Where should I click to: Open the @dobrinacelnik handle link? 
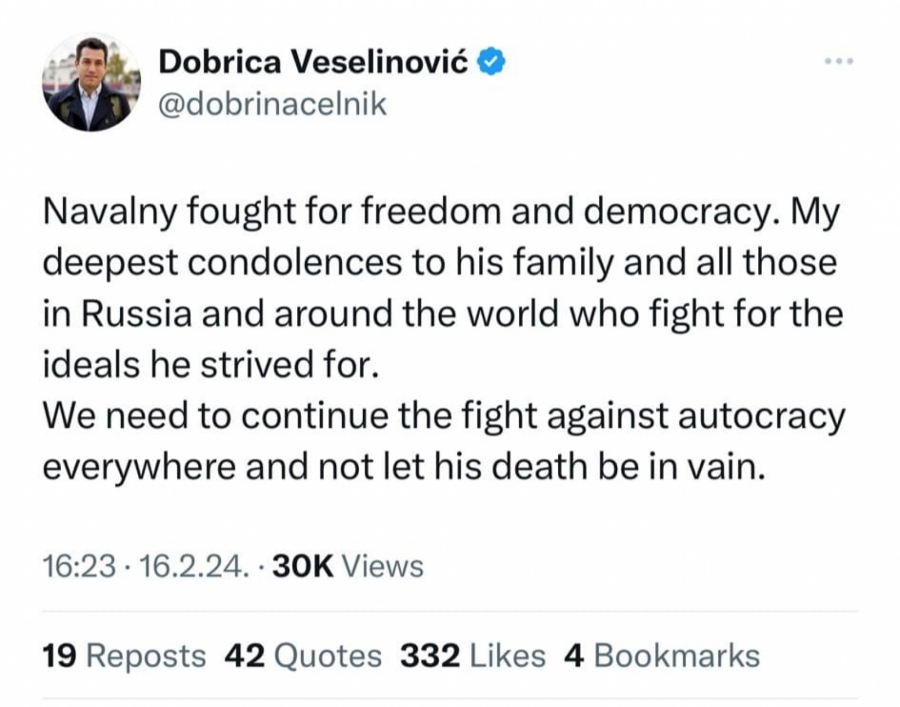coord(272,104)
